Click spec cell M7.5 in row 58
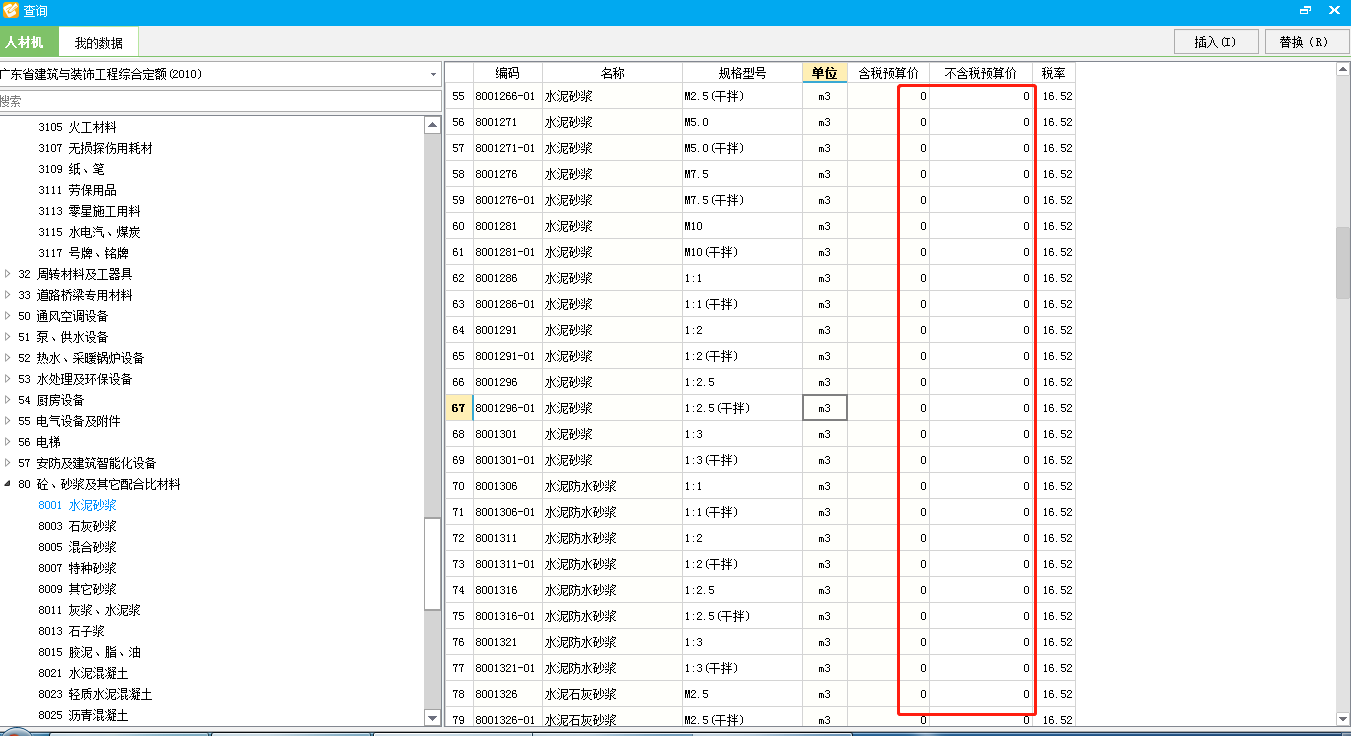This screenshot has height=736, width=1351. (x=742, y=174)
